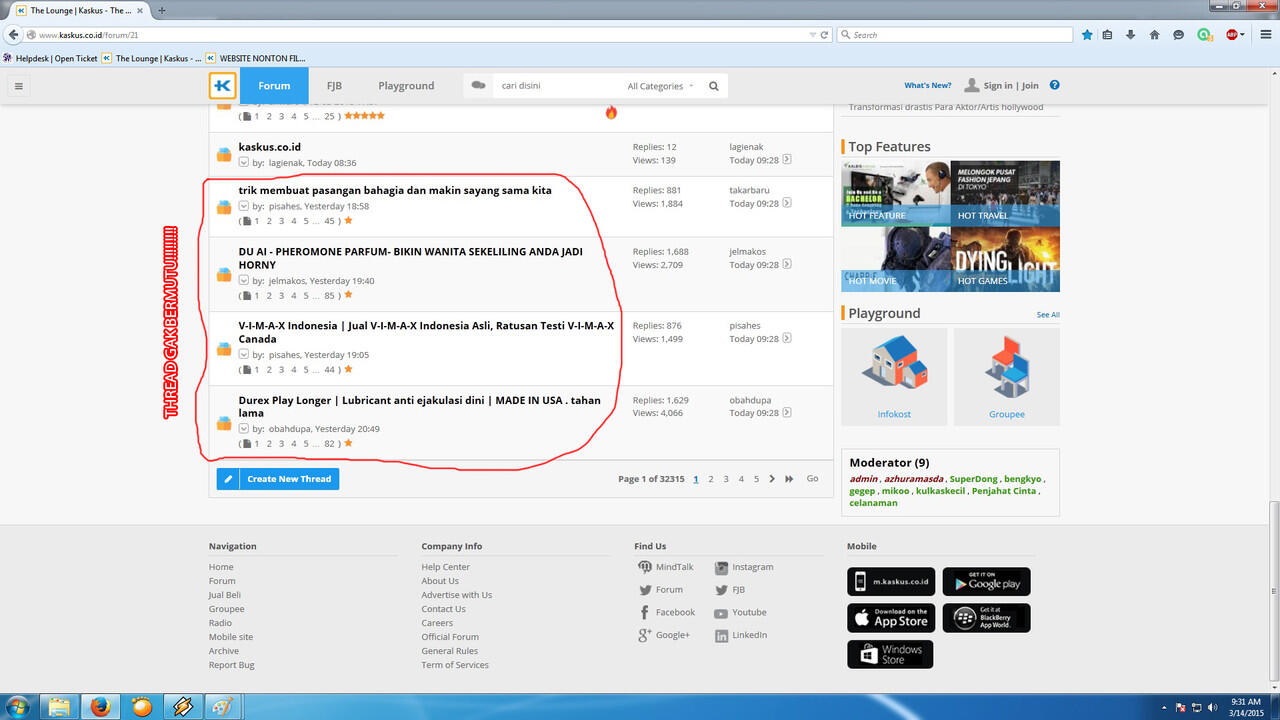Viewport: 1280px width, 720px height.
Task: Expand preview arrow of kaskus.co.id thread
Action: (x=243, y=162)
